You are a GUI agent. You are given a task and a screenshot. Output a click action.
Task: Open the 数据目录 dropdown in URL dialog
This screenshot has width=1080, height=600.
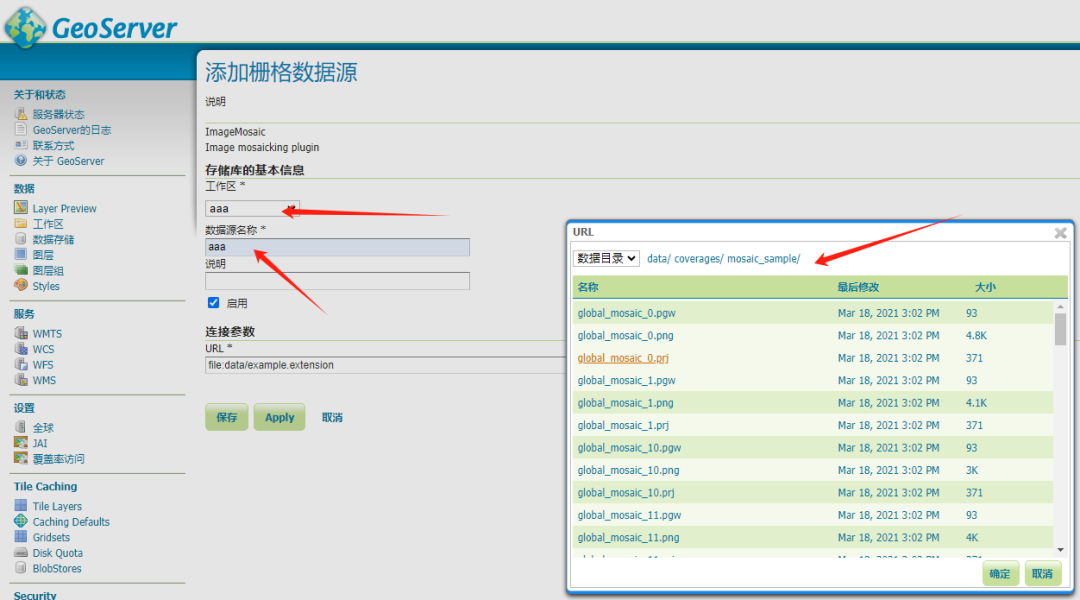click(x=606, y=258)
